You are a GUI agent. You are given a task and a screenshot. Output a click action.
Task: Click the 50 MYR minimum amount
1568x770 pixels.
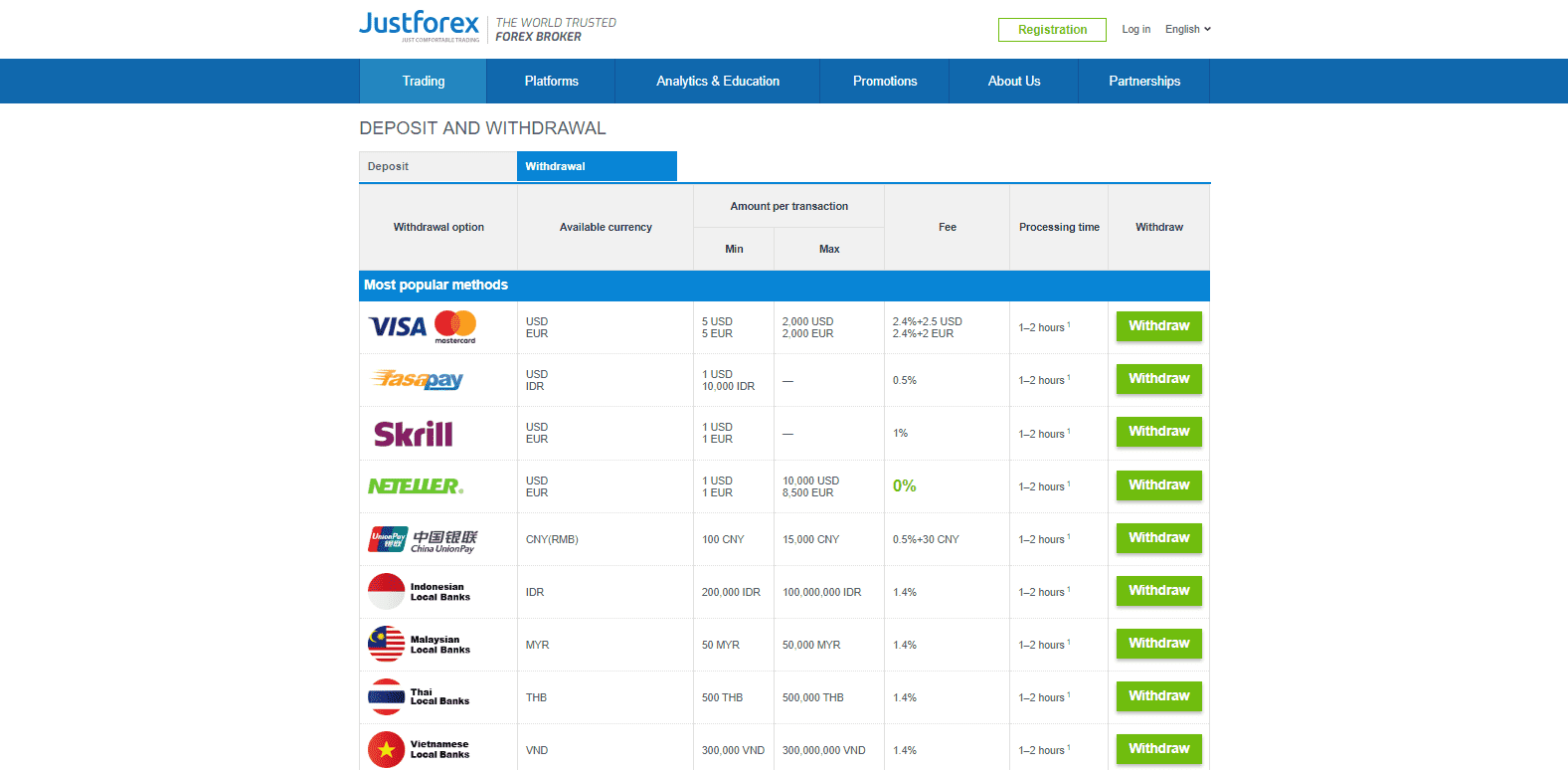tap(721, 646)
